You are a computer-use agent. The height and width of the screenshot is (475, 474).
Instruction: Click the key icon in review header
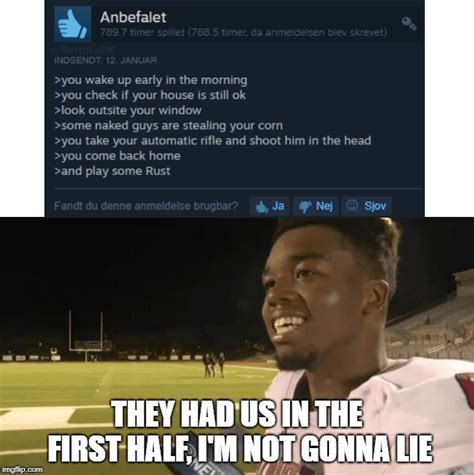[x=409, y=24]
